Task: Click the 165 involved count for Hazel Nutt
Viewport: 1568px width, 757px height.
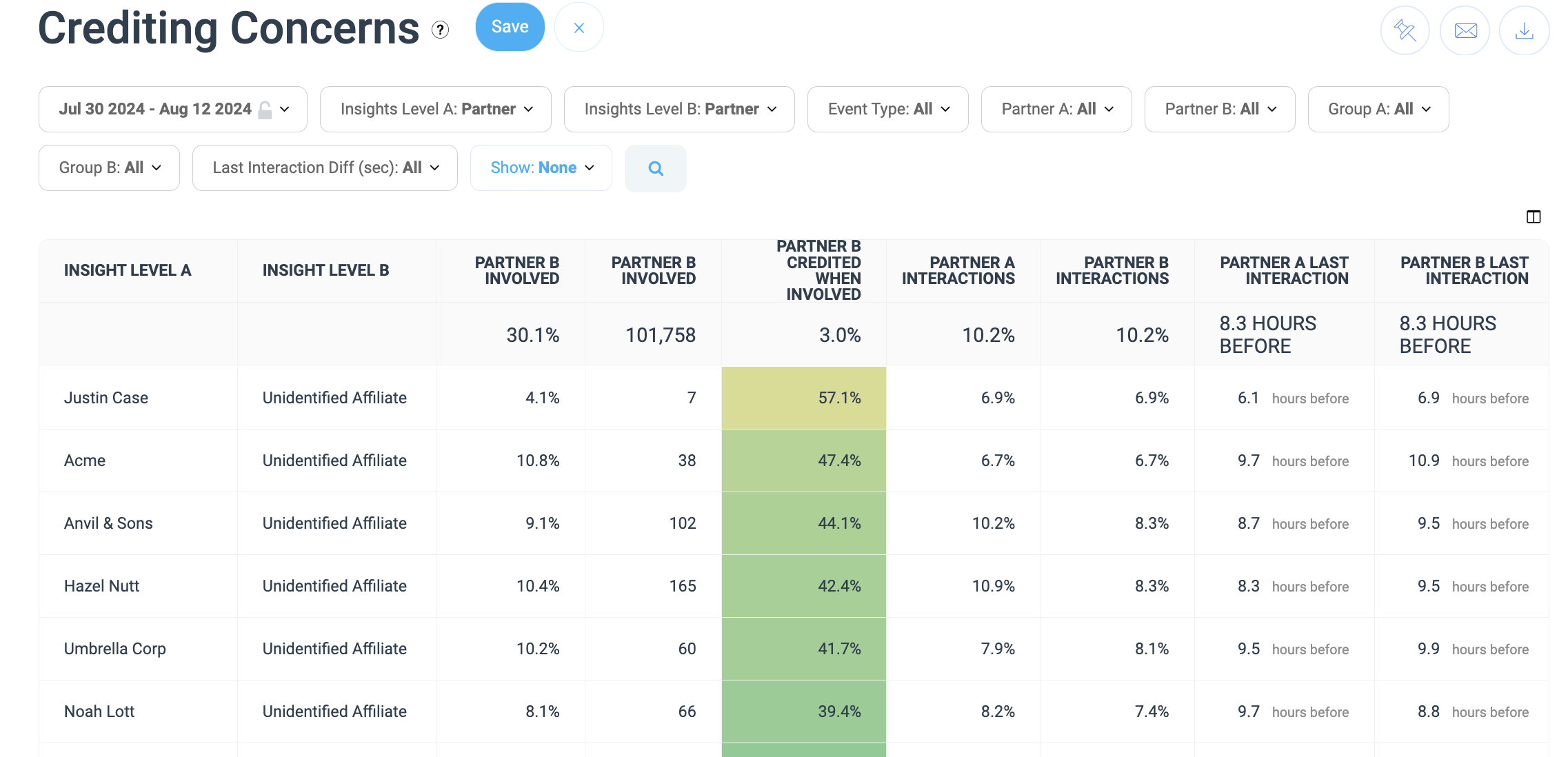Action: click(683, 586)
